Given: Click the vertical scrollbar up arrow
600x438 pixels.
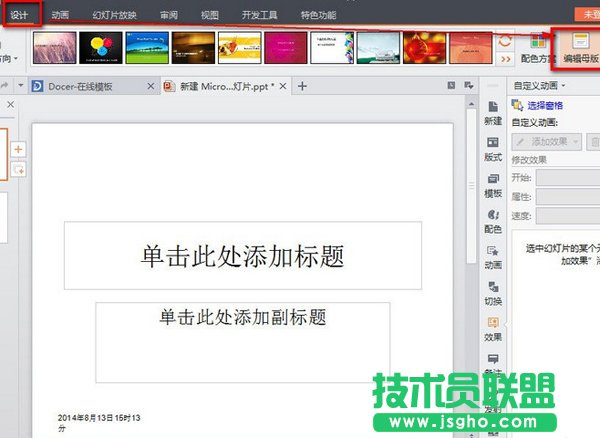Looking at the screenshot, I should tap(471, 104).
